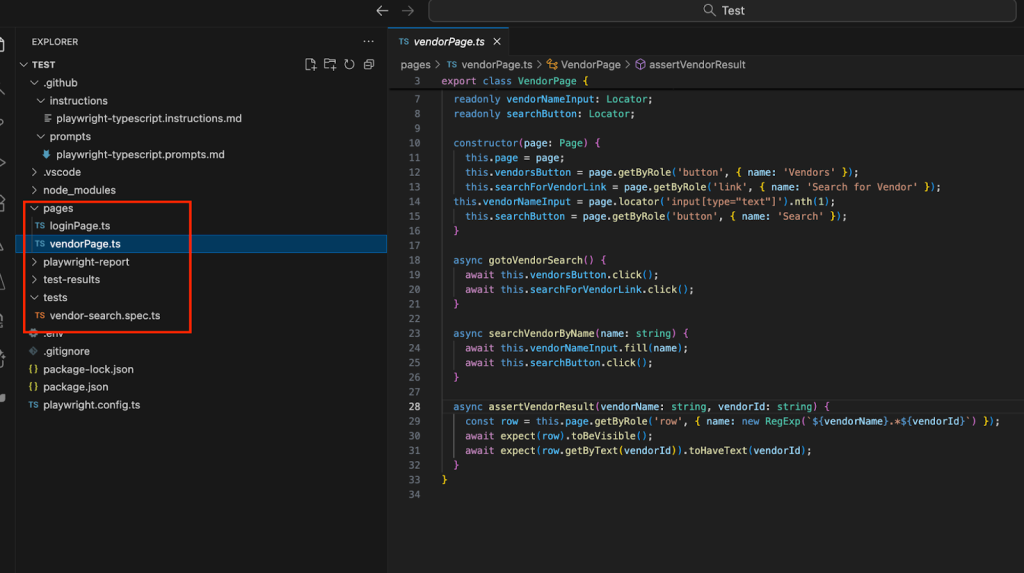Click the assertVendorResult breadcrumb item
The height and width of the screenshot is (573, 1024).
[x=697, y=65]
